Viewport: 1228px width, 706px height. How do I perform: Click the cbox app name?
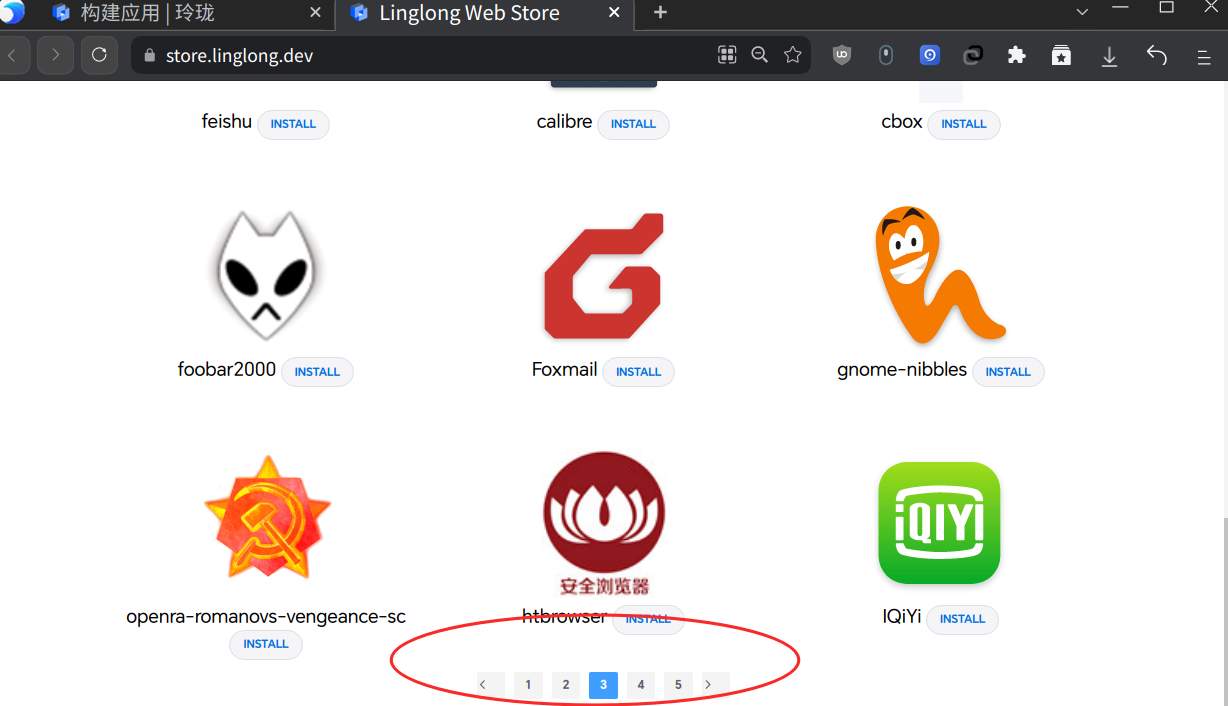coord(902,122)
